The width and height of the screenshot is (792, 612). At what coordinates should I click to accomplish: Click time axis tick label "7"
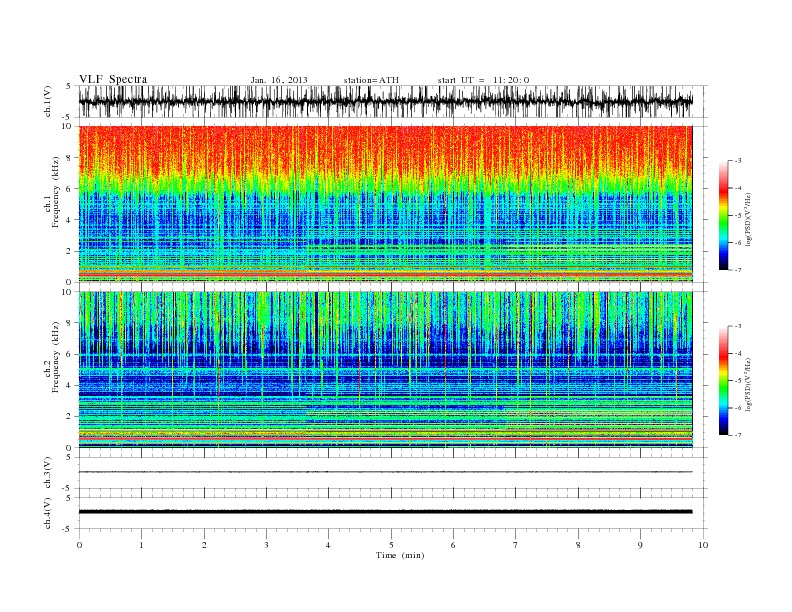(x=516, y=545)
